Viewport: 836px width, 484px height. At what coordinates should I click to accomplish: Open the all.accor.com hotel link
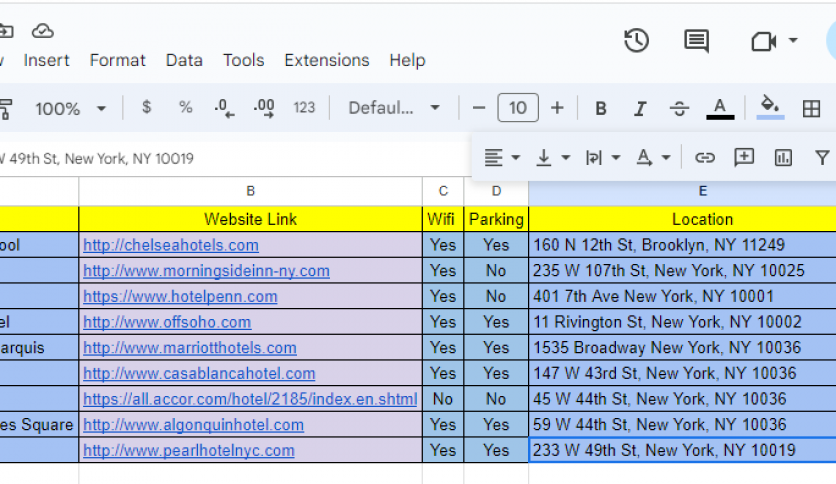click(250, 399)
